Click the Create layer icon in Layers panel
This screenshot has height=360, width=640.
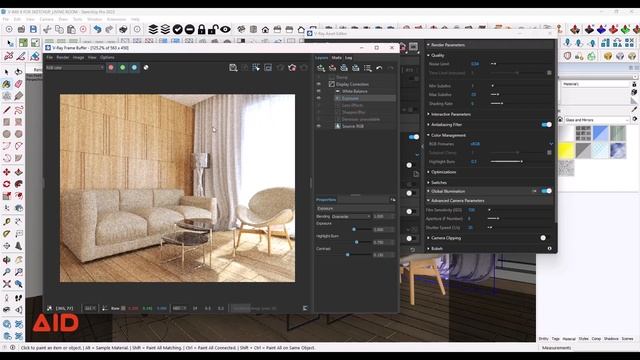321,68
